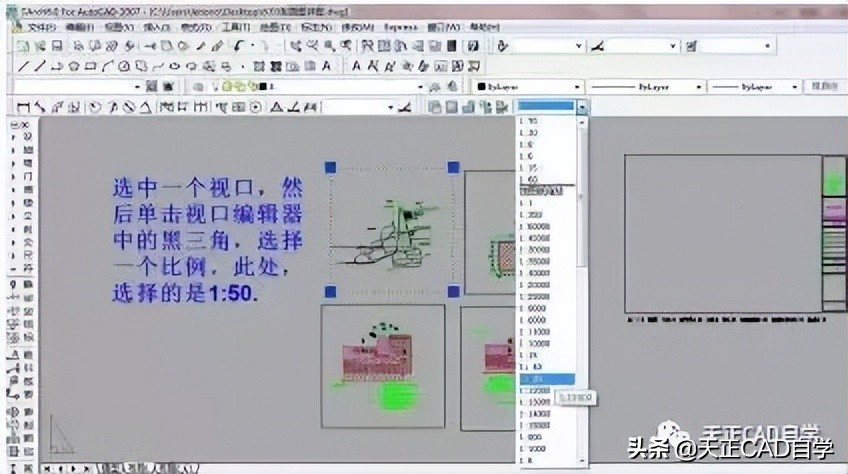This screenshot has height=474, width=848.
Task: Click the Layer Properties Manager icon
Action: [198, 87]
